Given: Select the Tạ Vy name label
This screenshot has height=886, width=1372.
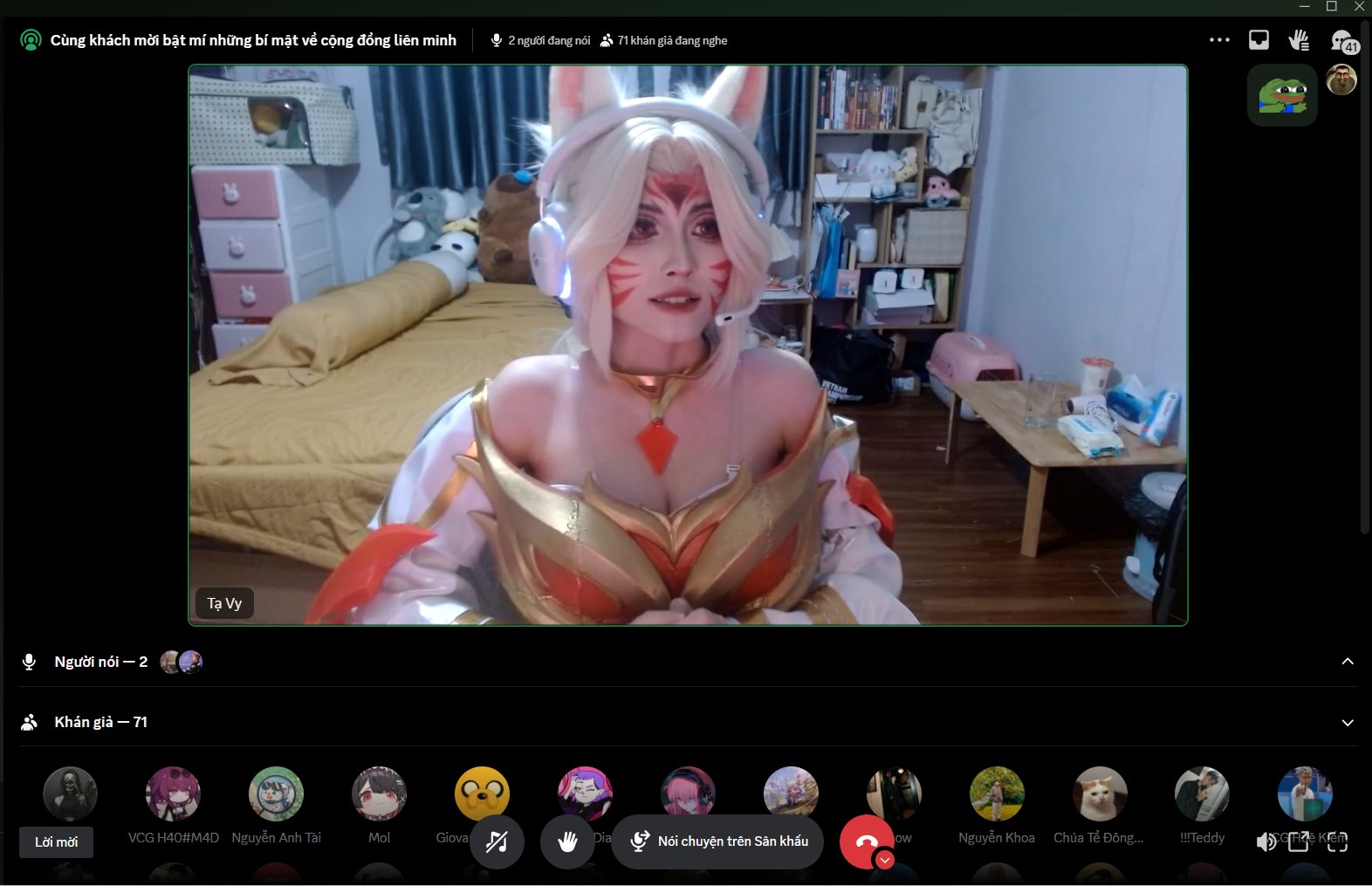Looking at the screenshot, I should coord(224,603).
